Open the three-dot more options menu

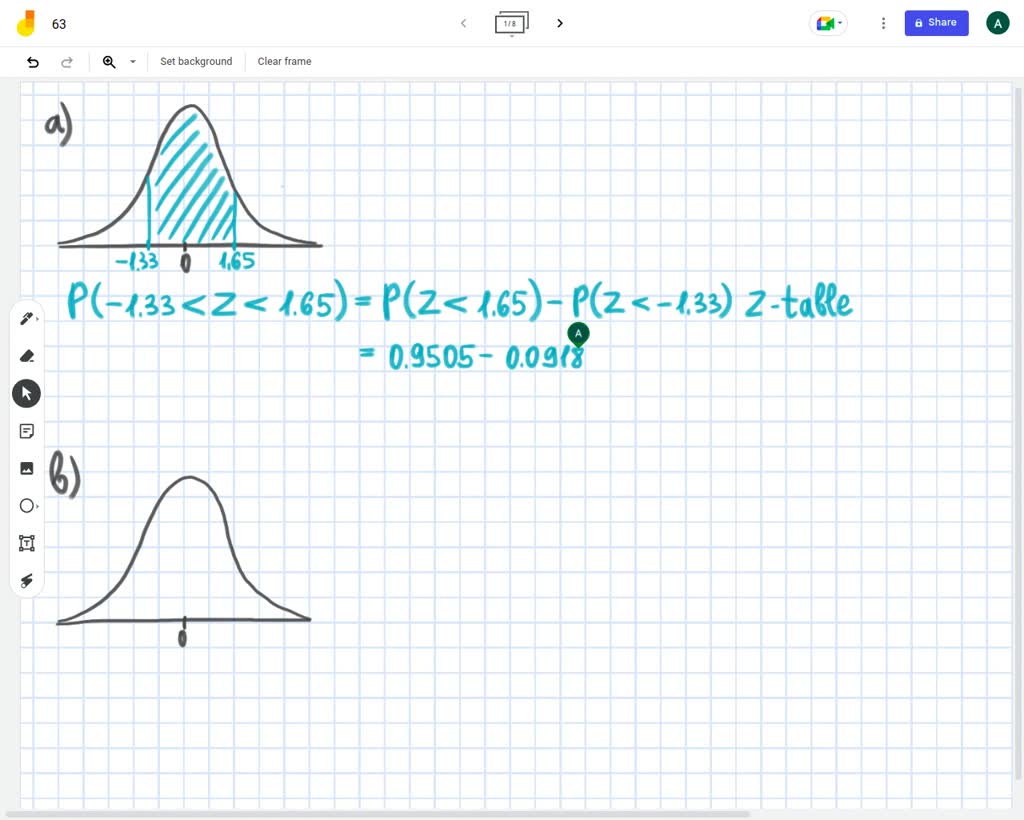click(883, 24)
